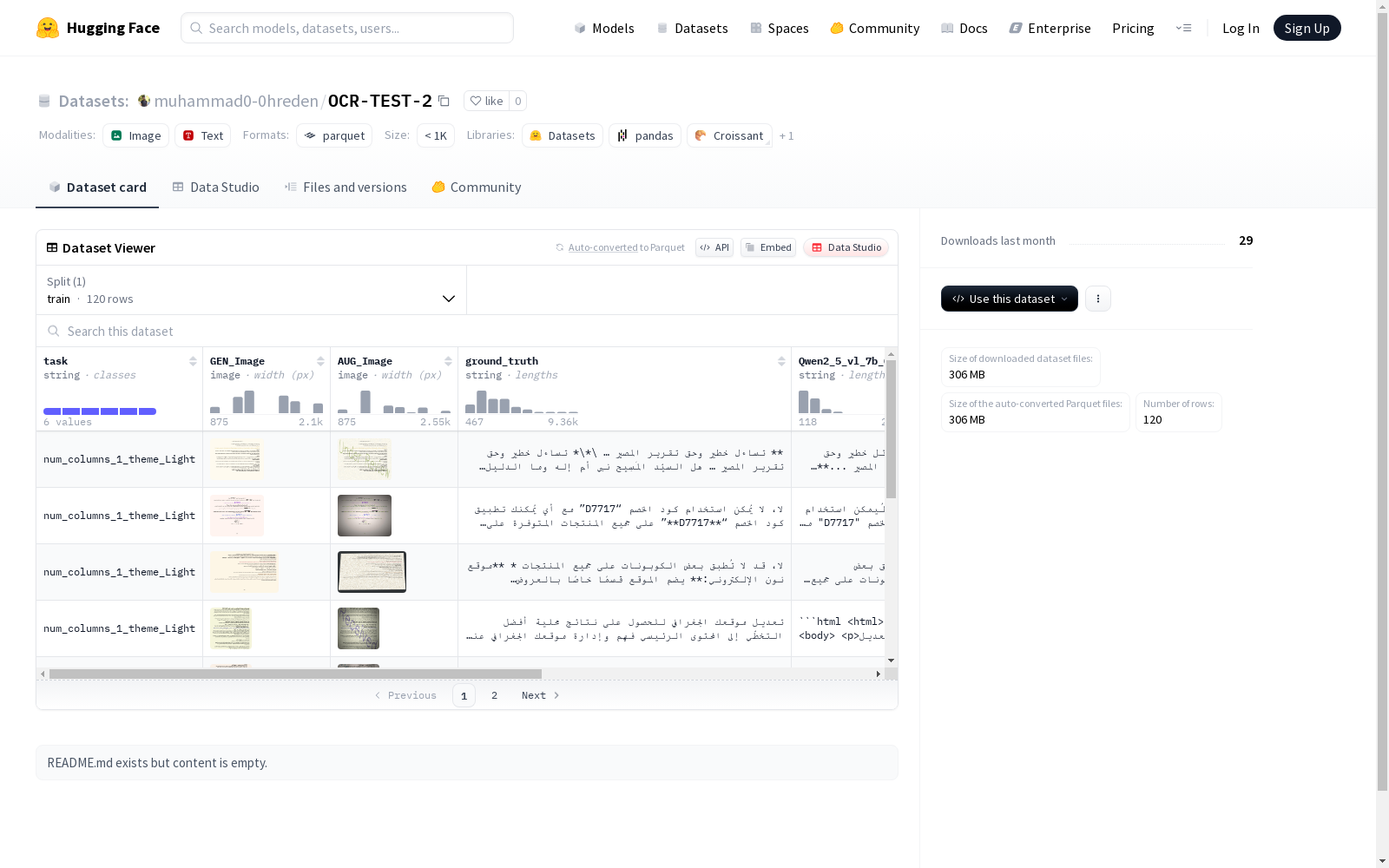Open the Docs navigation item

[x=964, y=28]
